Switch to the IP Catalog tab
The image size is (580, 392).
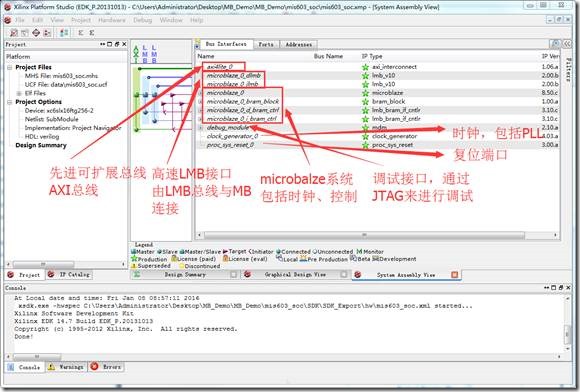click(69, 274)
